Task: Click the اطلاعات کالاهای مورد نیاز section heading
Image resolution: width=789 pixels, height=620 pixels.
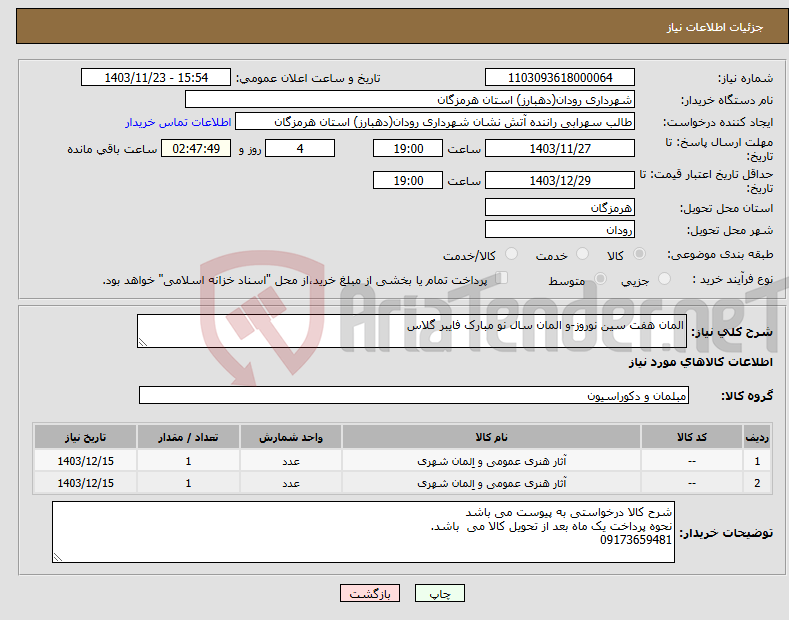Action: 700,362
